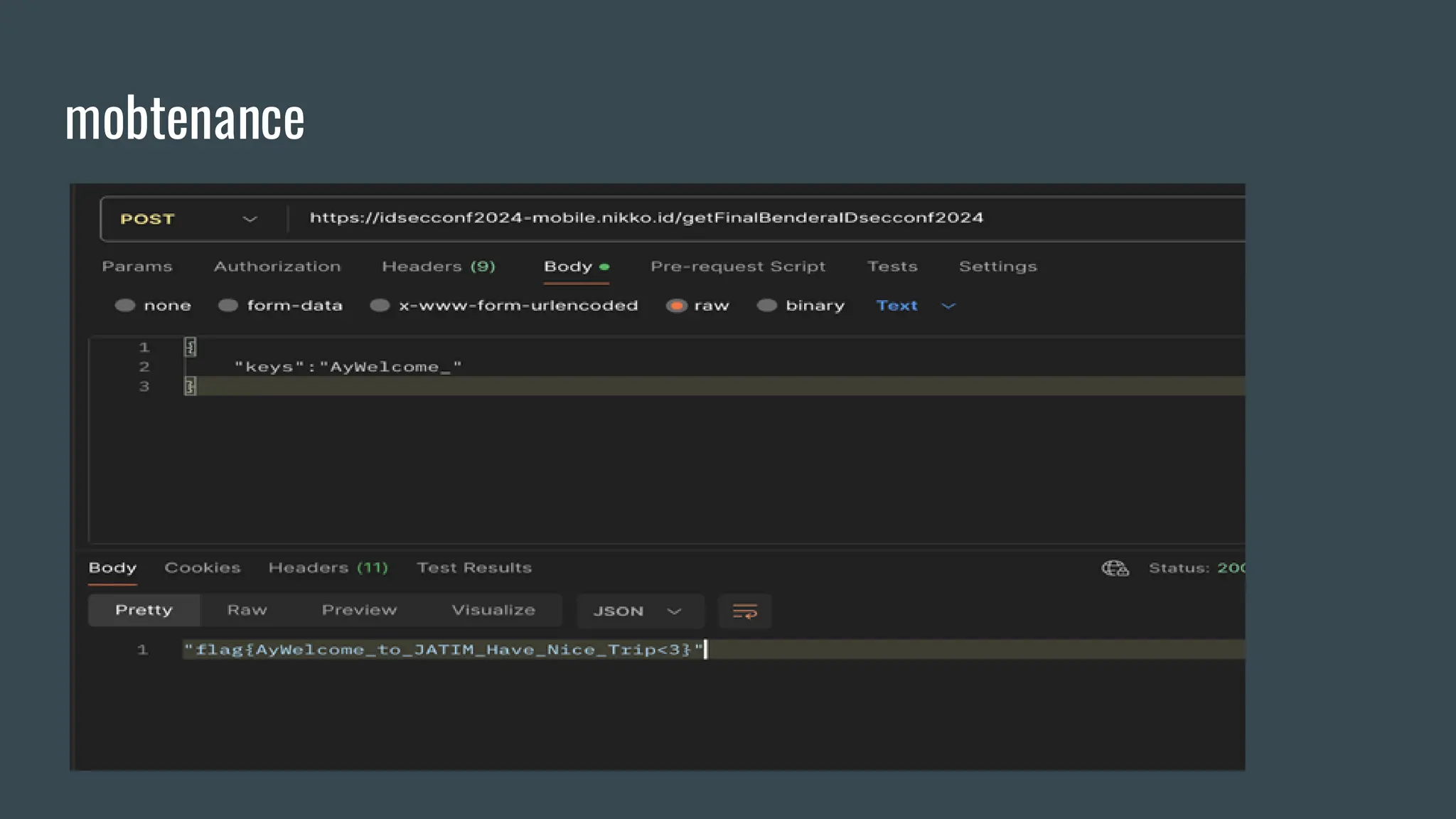Click the green Body modified dot indicator

click(604, 267)
